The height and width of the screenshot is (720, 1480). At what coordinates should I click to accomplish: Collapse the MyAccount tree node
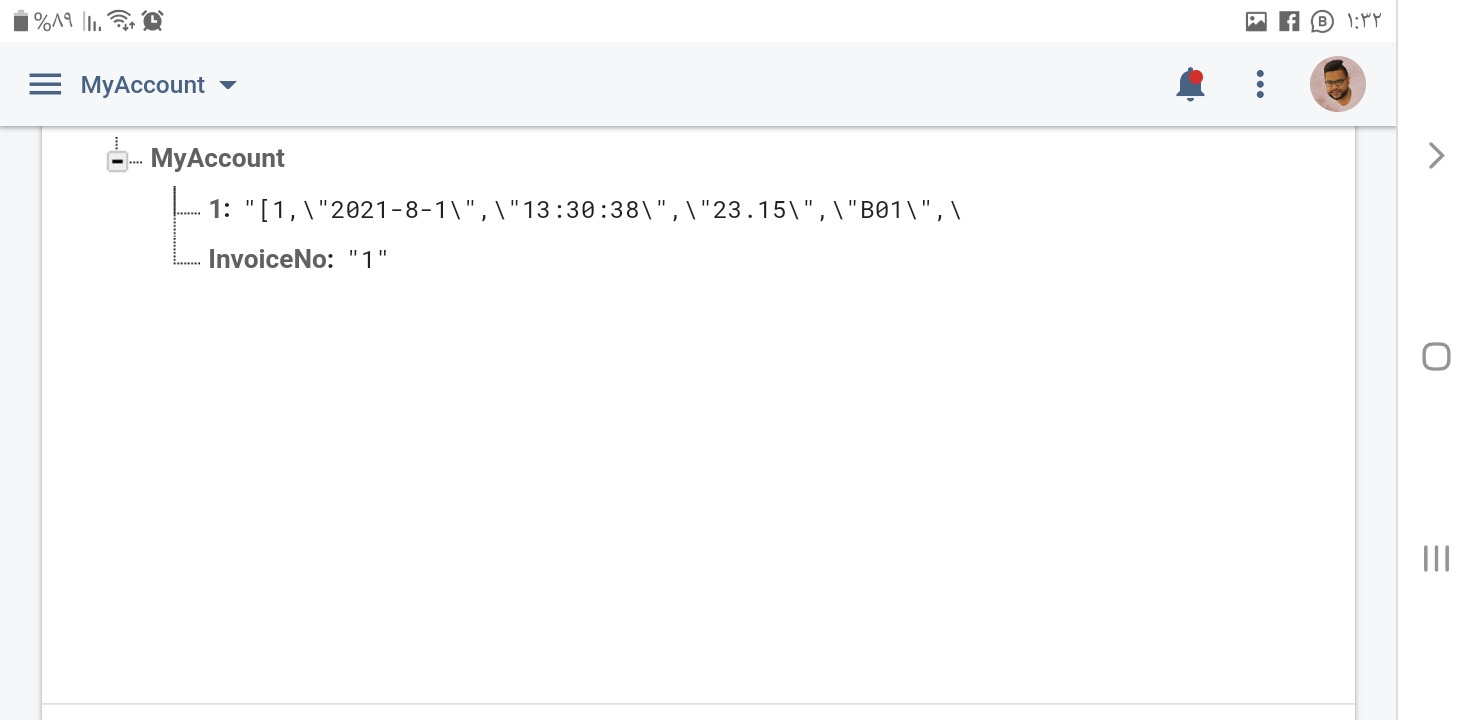tap(117, 161)
